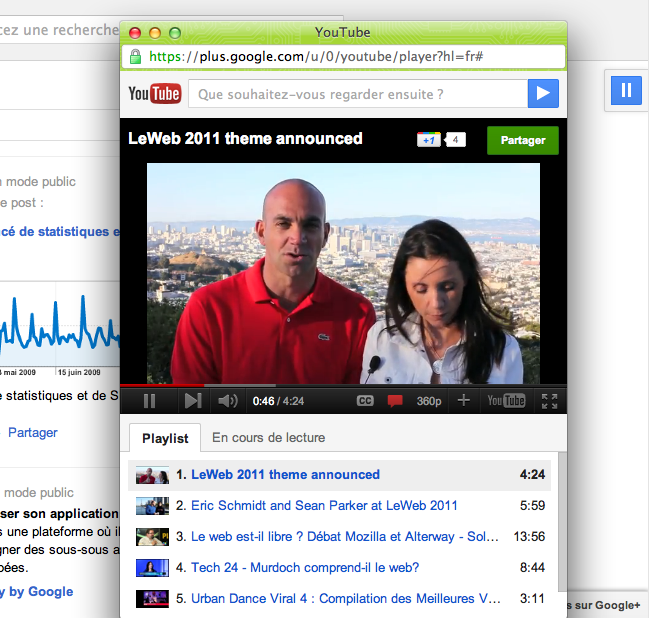Open the 360p quality menu

429,401
